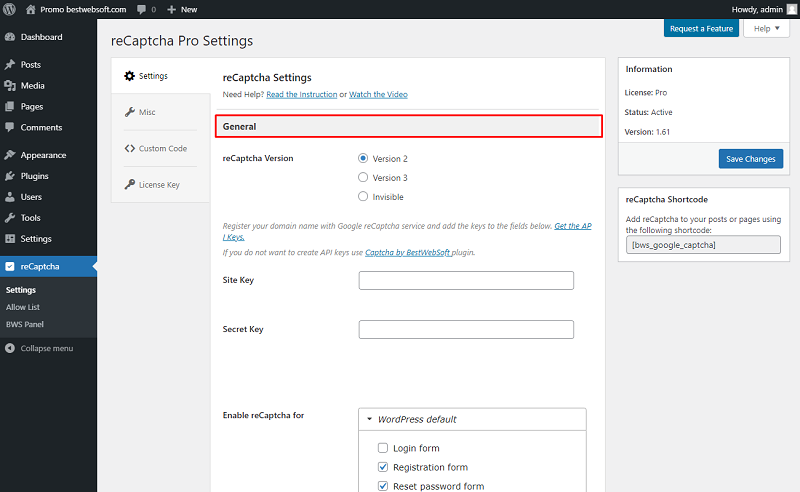Uncheck the Reset password form checkbox
Image resolution: width=800 pixels, height=492 pixels.
(x=383, y=486)
